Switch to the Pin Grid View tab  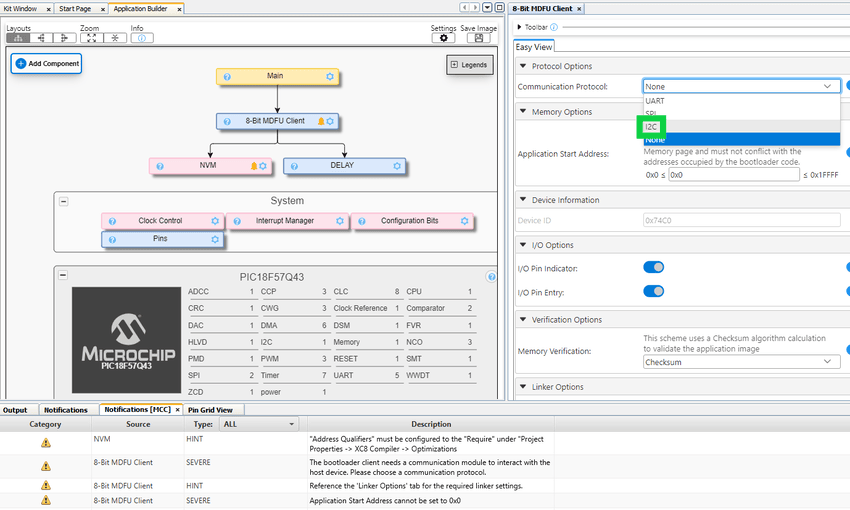point(211,410)
